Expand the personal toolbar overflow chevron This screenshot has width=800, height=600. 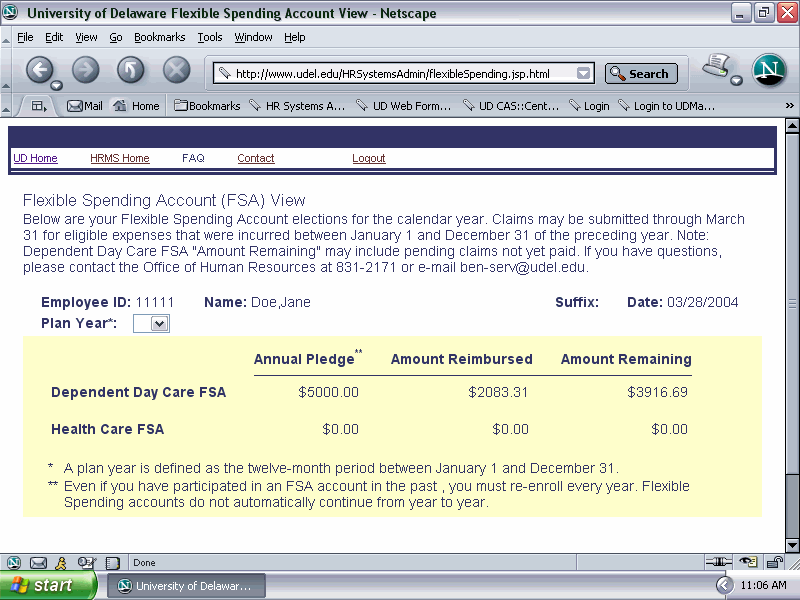pos(789,106)
